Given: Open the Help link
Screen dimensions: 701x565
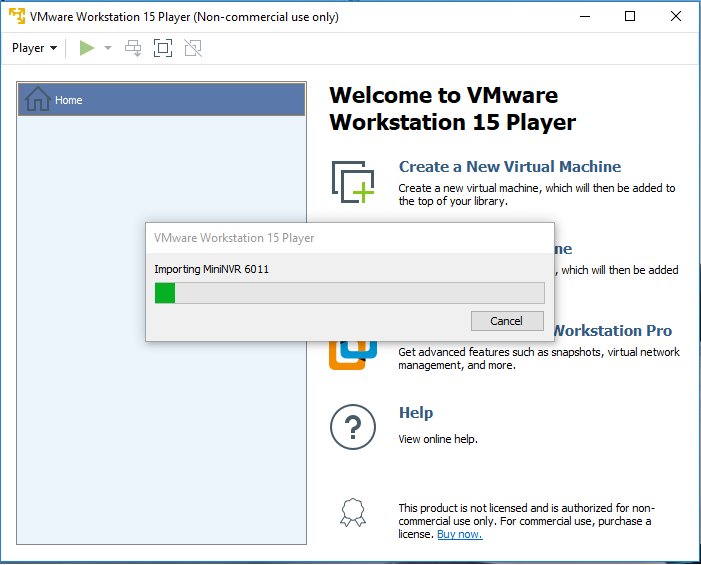Looking at the screenshot, I should click(x=416, y=412).
